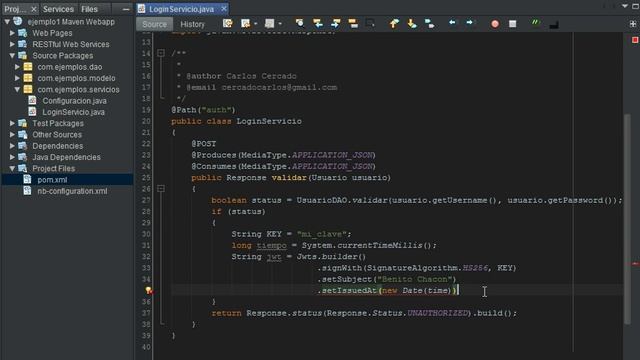Click line number 40 in the gutter
640x360 pixels.
146,347
